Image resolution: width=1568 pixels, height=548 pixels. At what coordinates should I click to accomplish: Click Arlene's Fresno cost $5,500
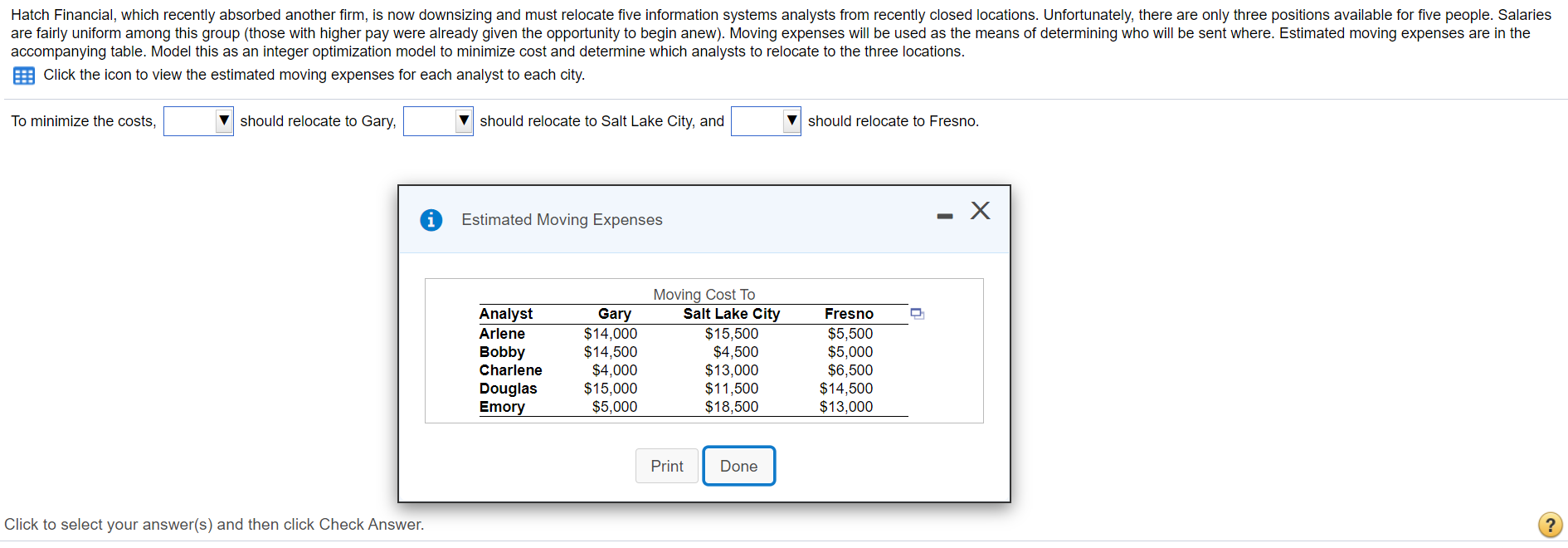pyautogui.click(x=850, y=334)
